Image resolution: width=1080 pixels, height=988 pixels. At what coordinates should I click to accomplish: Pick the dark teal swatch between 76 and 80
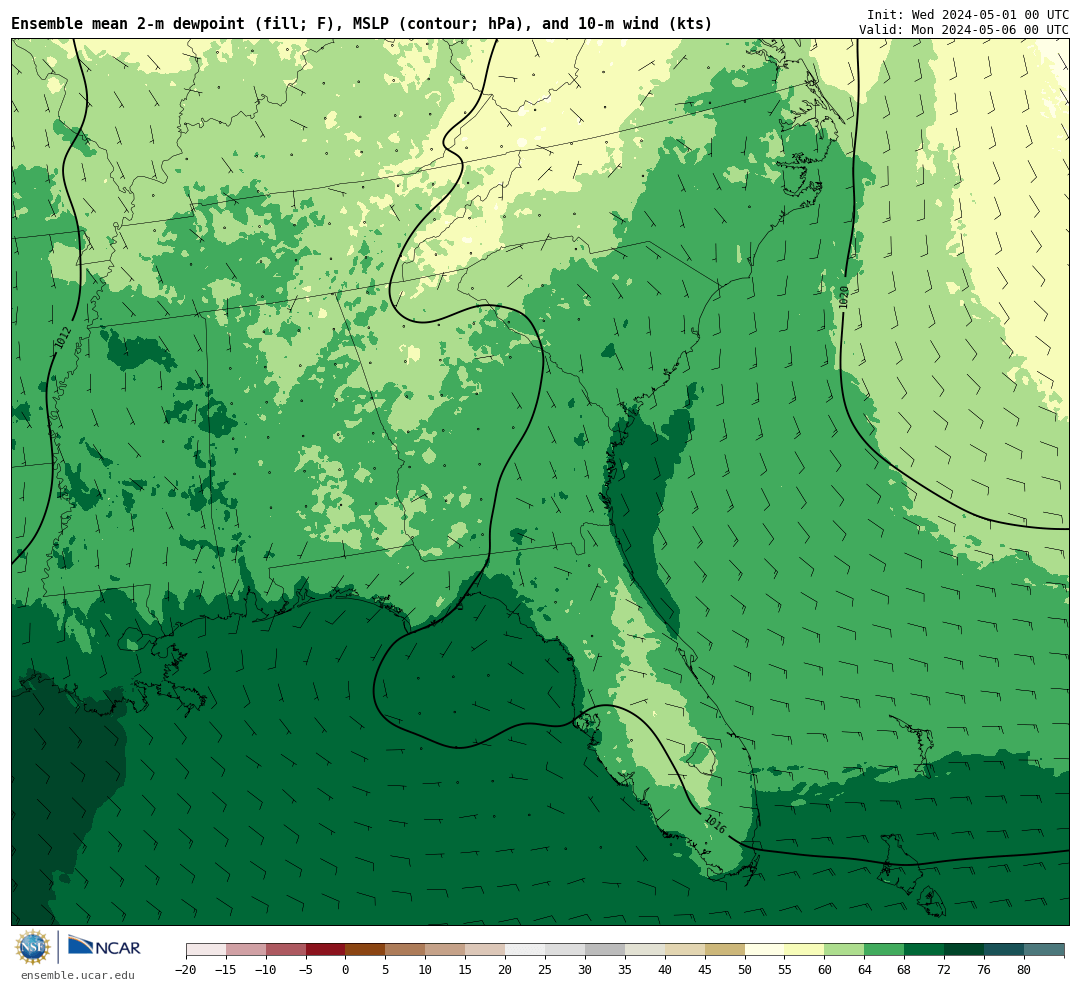click(x=1005, y=950)
